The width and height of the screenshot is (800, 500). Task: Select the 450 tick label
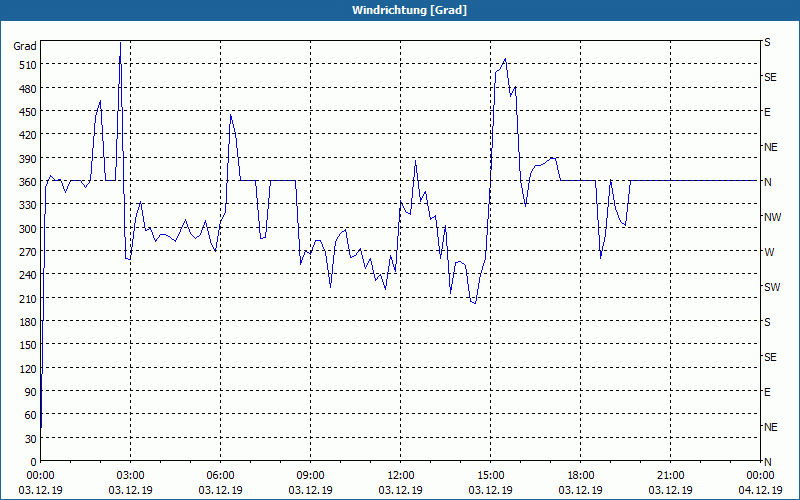pyautogui.click(x=27, y=112)
